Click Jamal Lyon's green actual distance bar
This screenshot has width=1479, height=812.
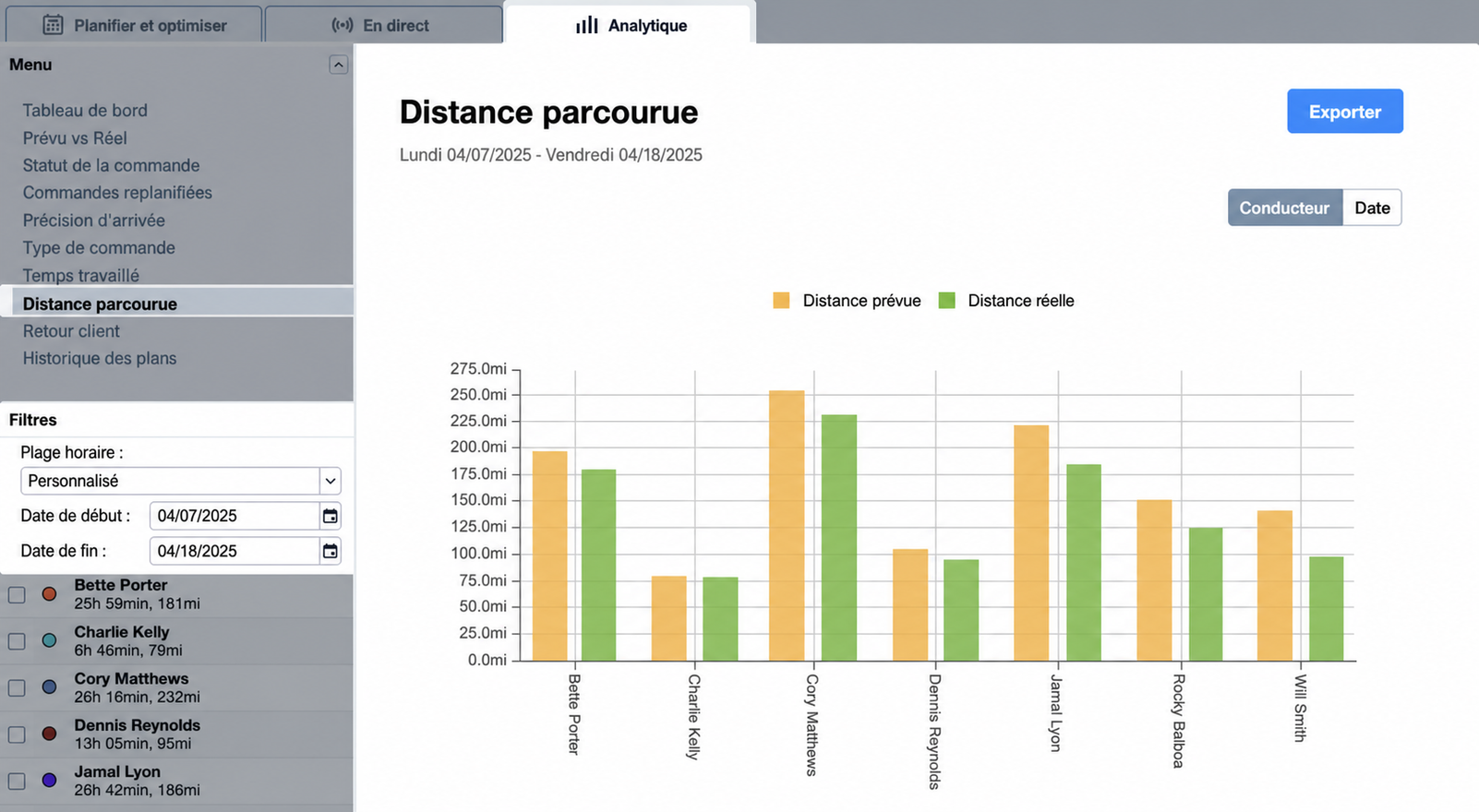tap(1084, 562)
